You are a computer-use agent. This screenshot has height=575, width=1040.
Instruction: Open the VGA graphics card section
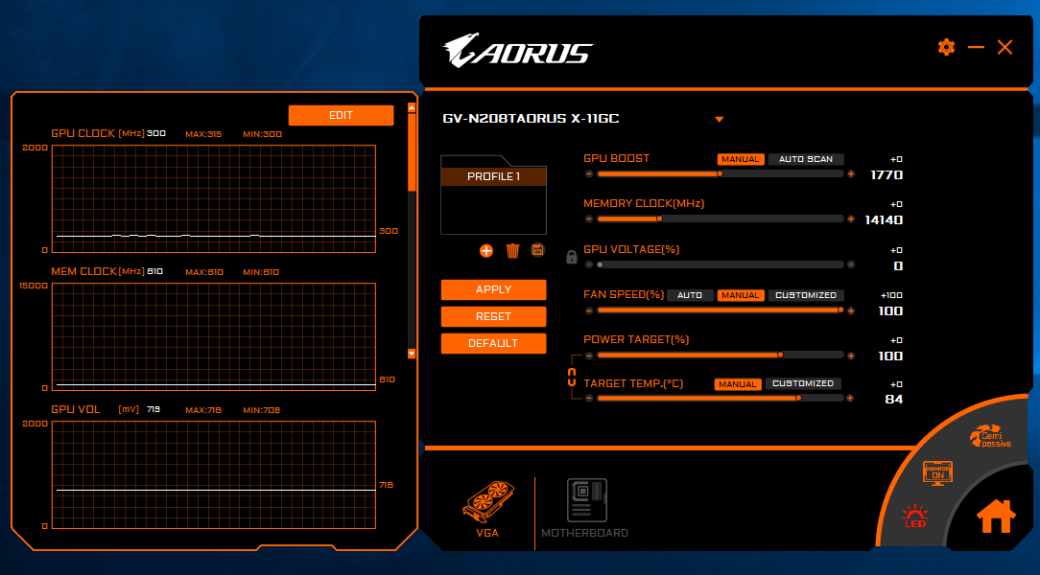[488, 509]
